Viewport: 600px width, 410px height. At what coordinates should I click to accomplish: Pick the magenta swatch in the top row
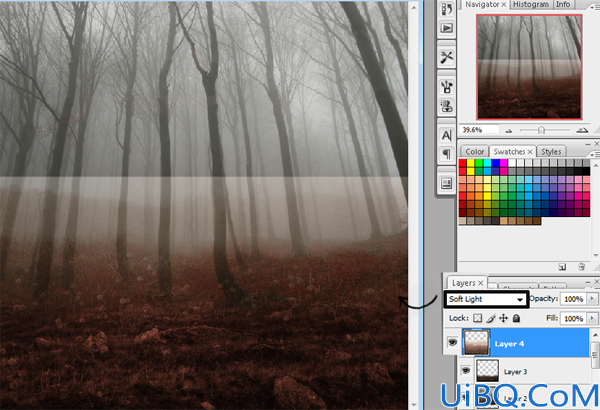[x=504, y=163]
